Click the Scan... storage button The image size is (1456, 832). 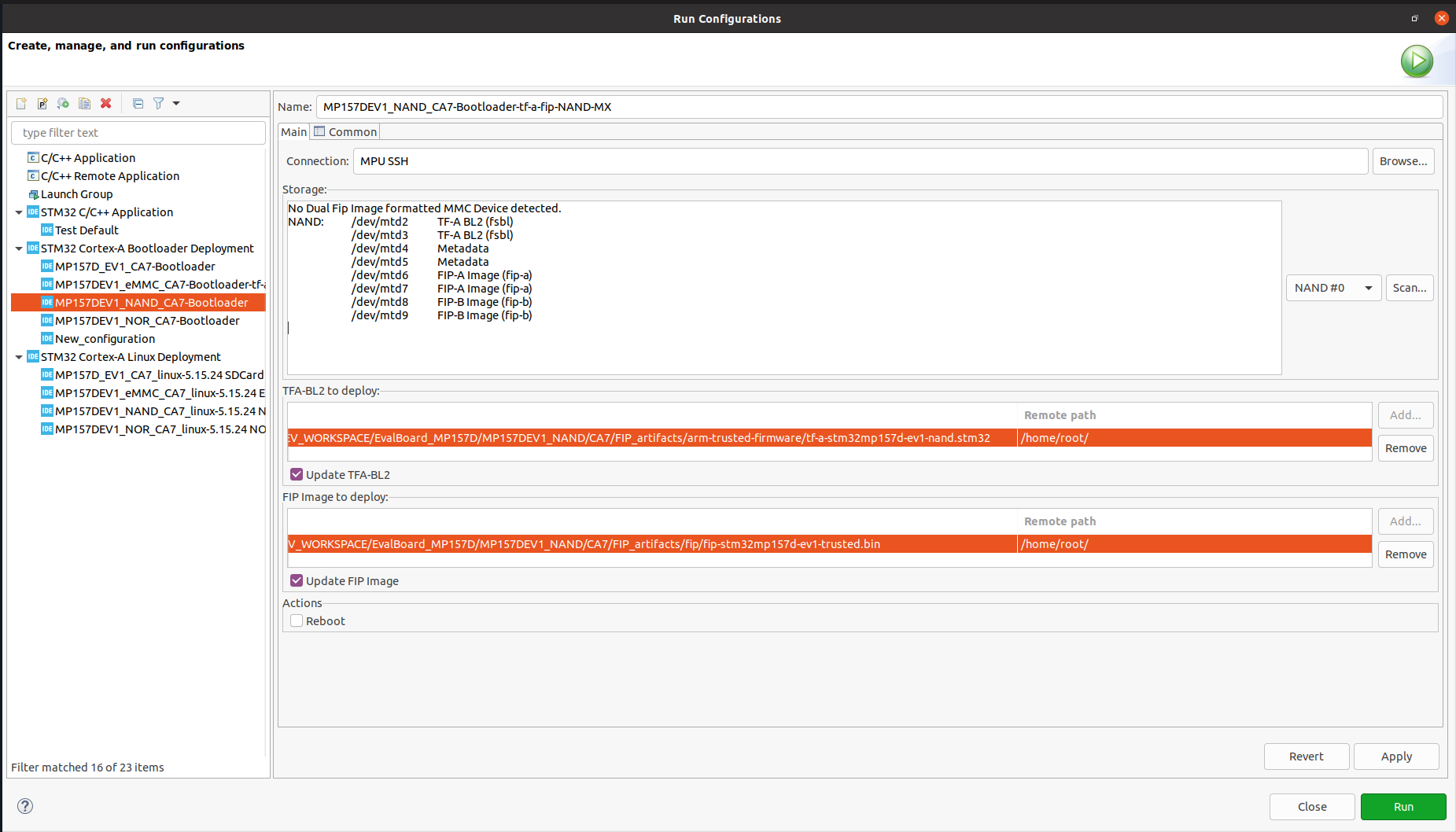coord(1410,288)
